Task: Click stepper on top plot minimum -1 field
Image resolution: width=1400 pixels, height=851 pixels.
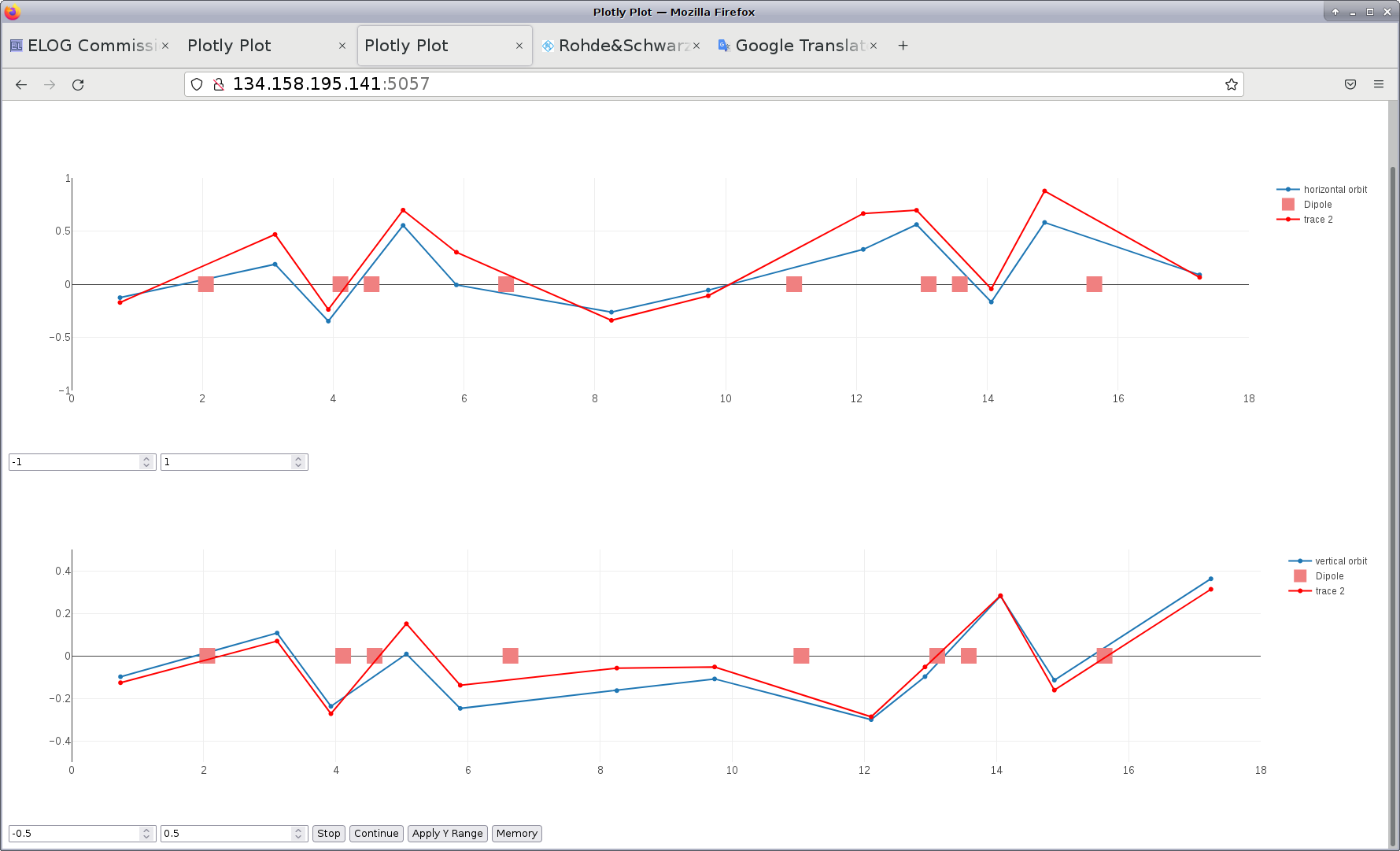Action: (146, 462)
